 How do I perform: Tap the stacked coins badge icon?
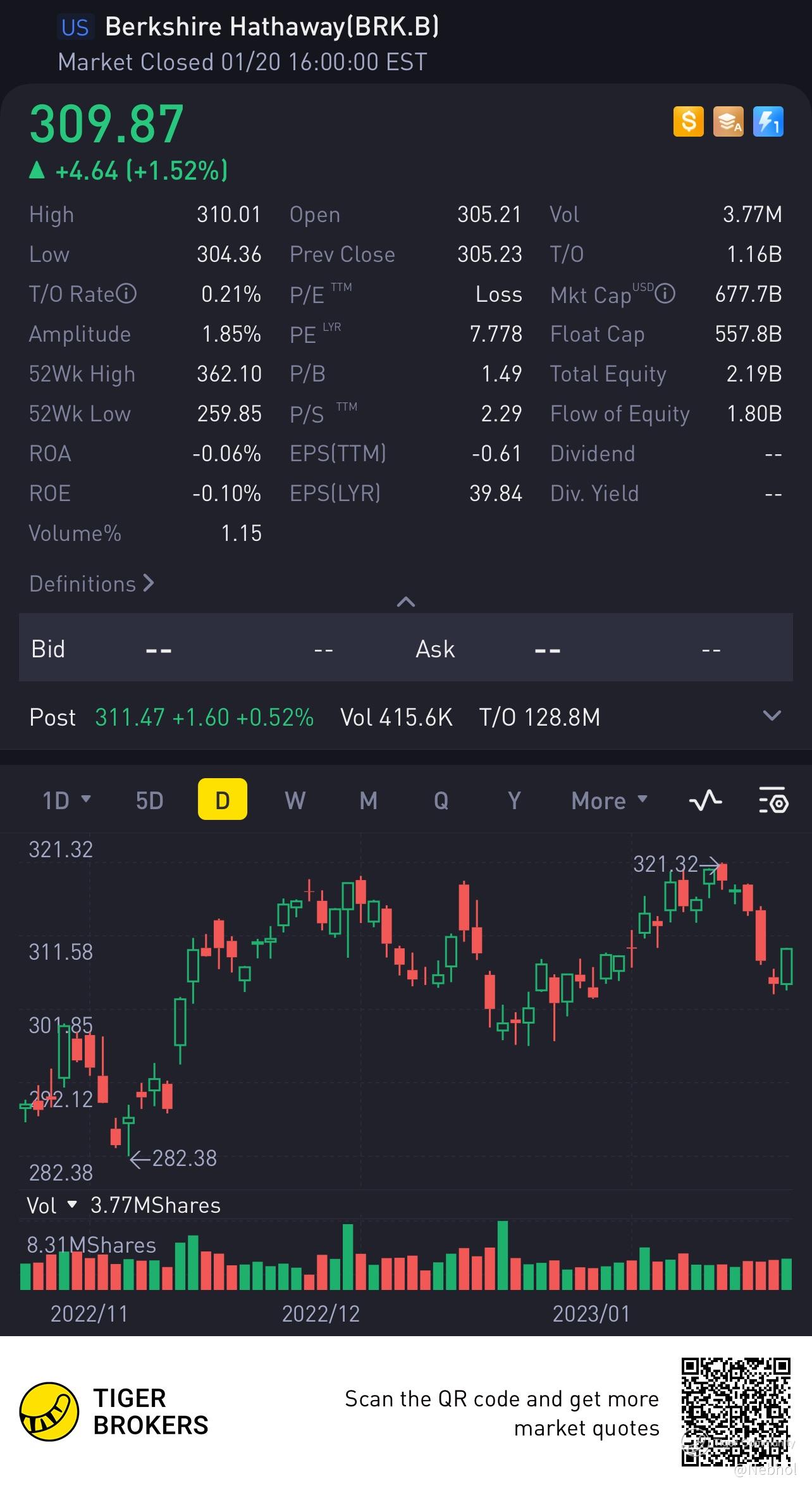728,121
